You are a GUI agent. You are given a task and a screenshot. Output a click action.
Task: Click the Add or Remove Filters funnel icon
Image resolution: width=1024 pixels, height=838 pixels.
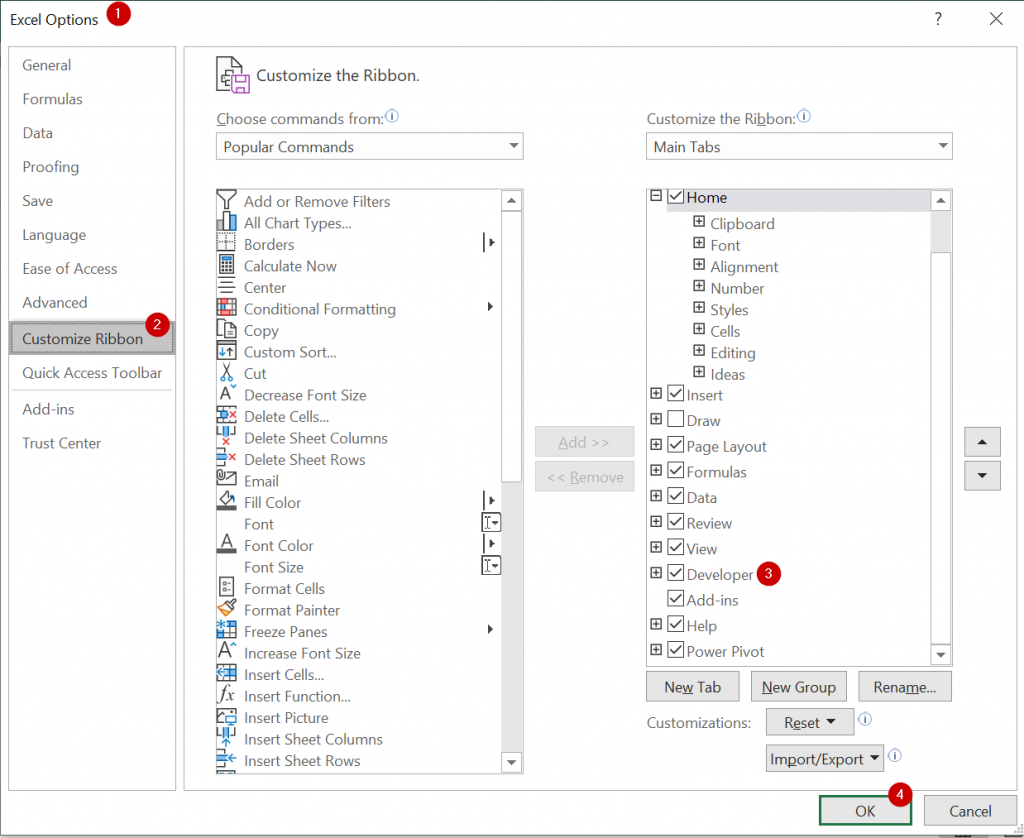[x=226, y=201]
